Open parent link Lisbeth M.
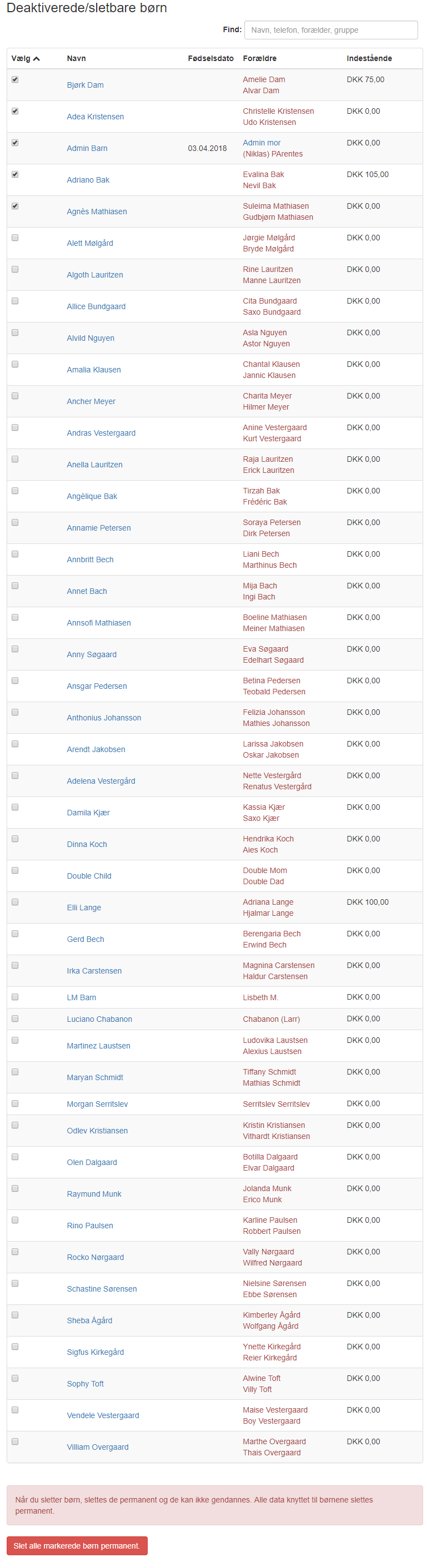Image resolution: width=427 pixels, height=1568 pixels. pyautogui.click(x=261, y=997)
